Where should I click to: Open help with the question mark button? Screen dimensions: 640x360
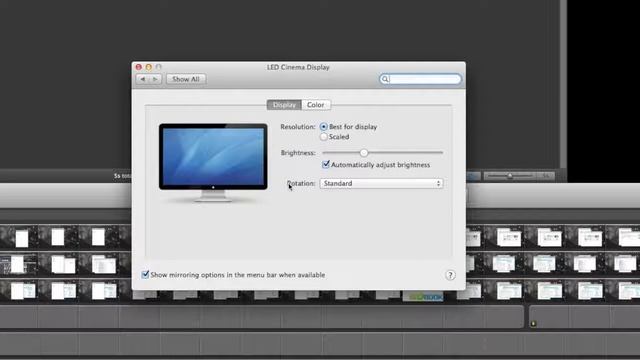tap(450, 275)
